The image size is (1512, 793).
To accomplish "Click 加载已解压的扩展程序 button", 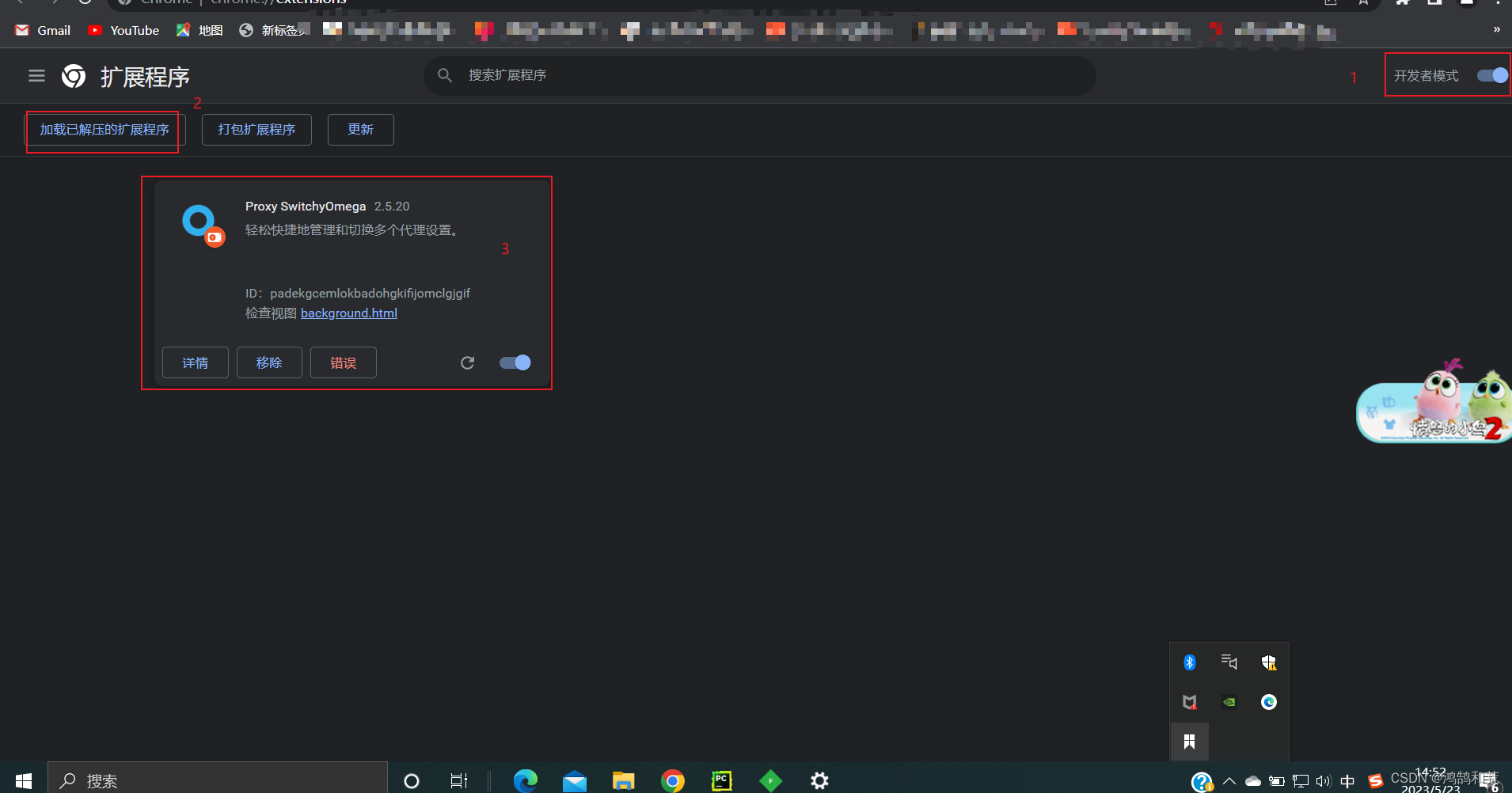I will point(104,130).
